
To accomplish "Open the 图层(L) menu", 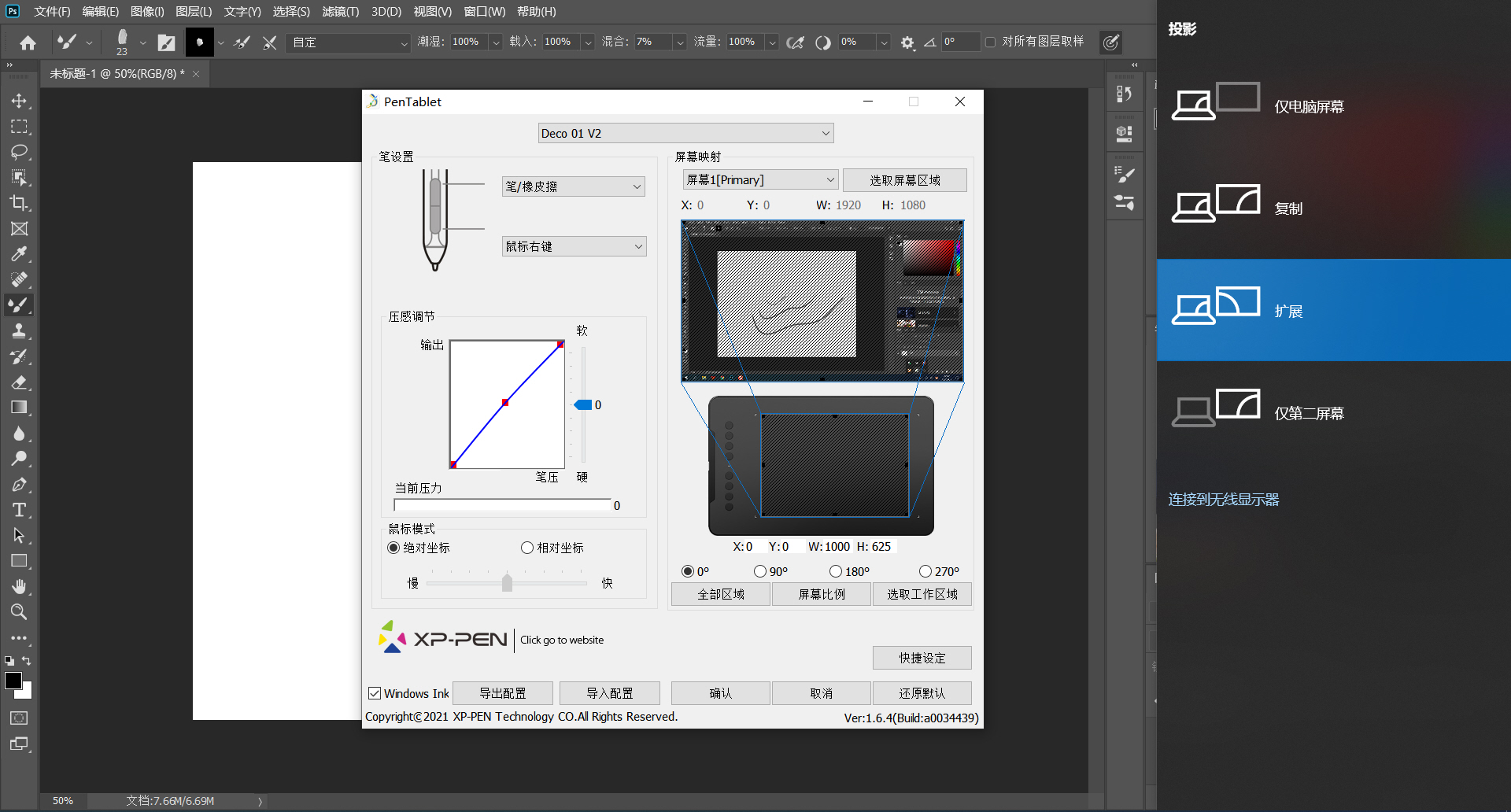I will [x=194, y=12].
